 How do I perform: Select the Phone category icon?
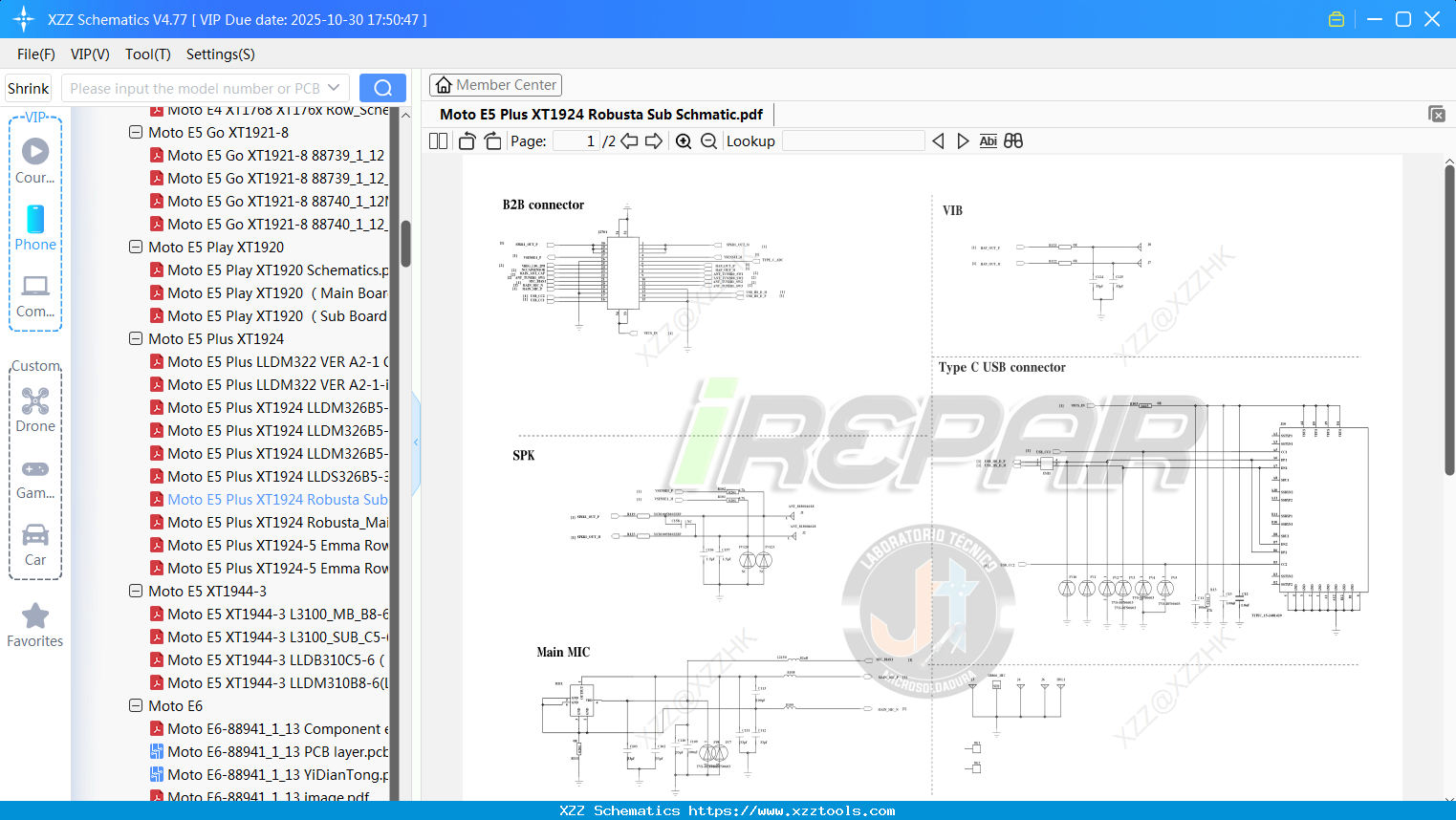tap(35, 227)
